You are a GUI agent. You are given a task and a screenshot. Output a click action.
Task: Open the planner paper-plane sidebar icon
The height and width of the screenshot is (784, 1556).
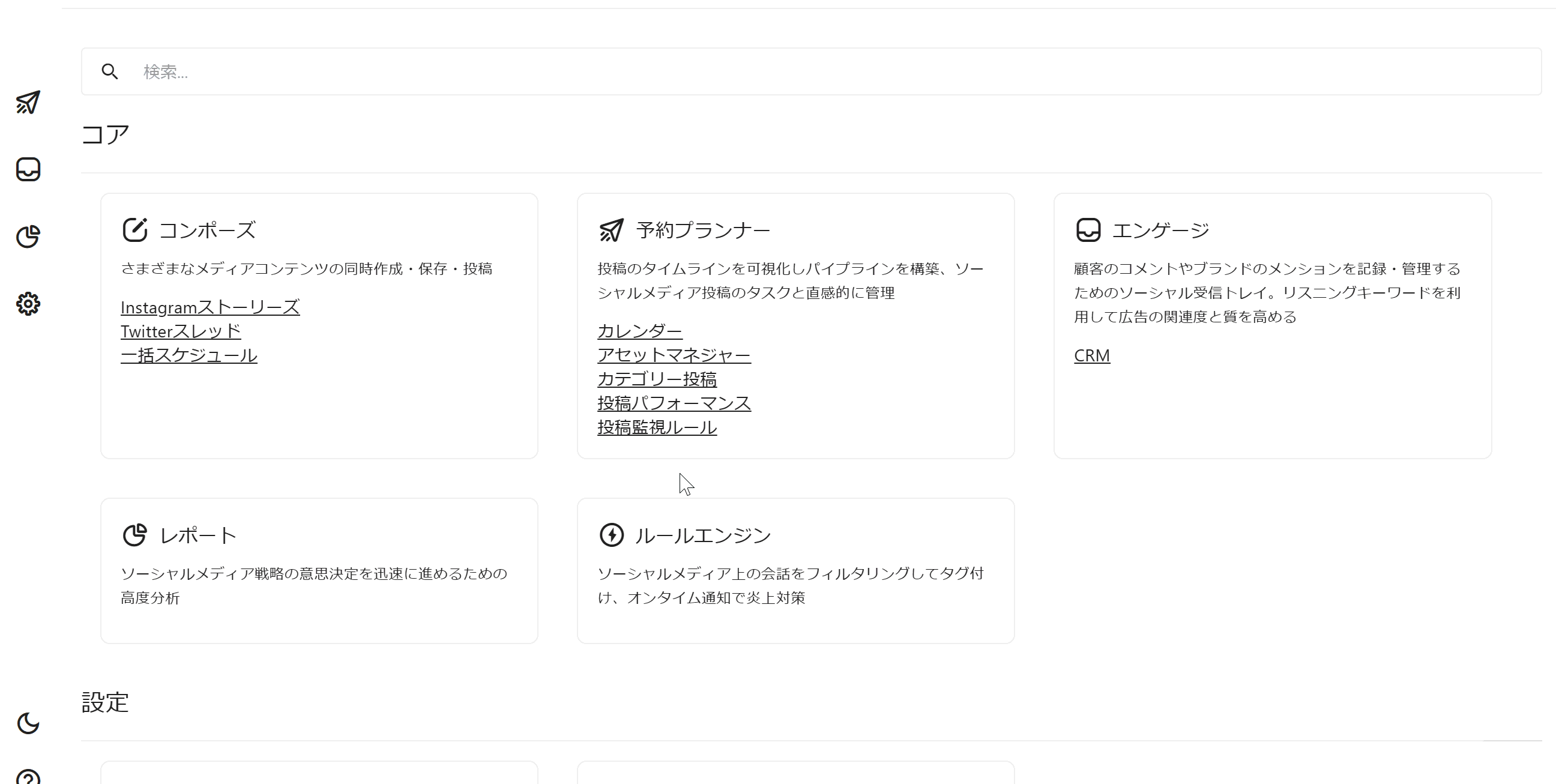[x=28, y=103]
